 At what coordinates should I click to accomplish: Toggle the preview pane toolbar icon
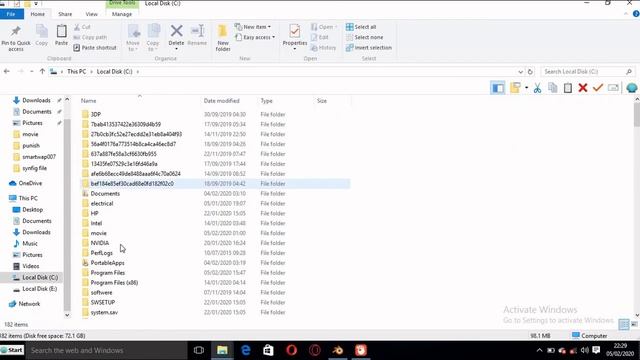pos(498,88)
